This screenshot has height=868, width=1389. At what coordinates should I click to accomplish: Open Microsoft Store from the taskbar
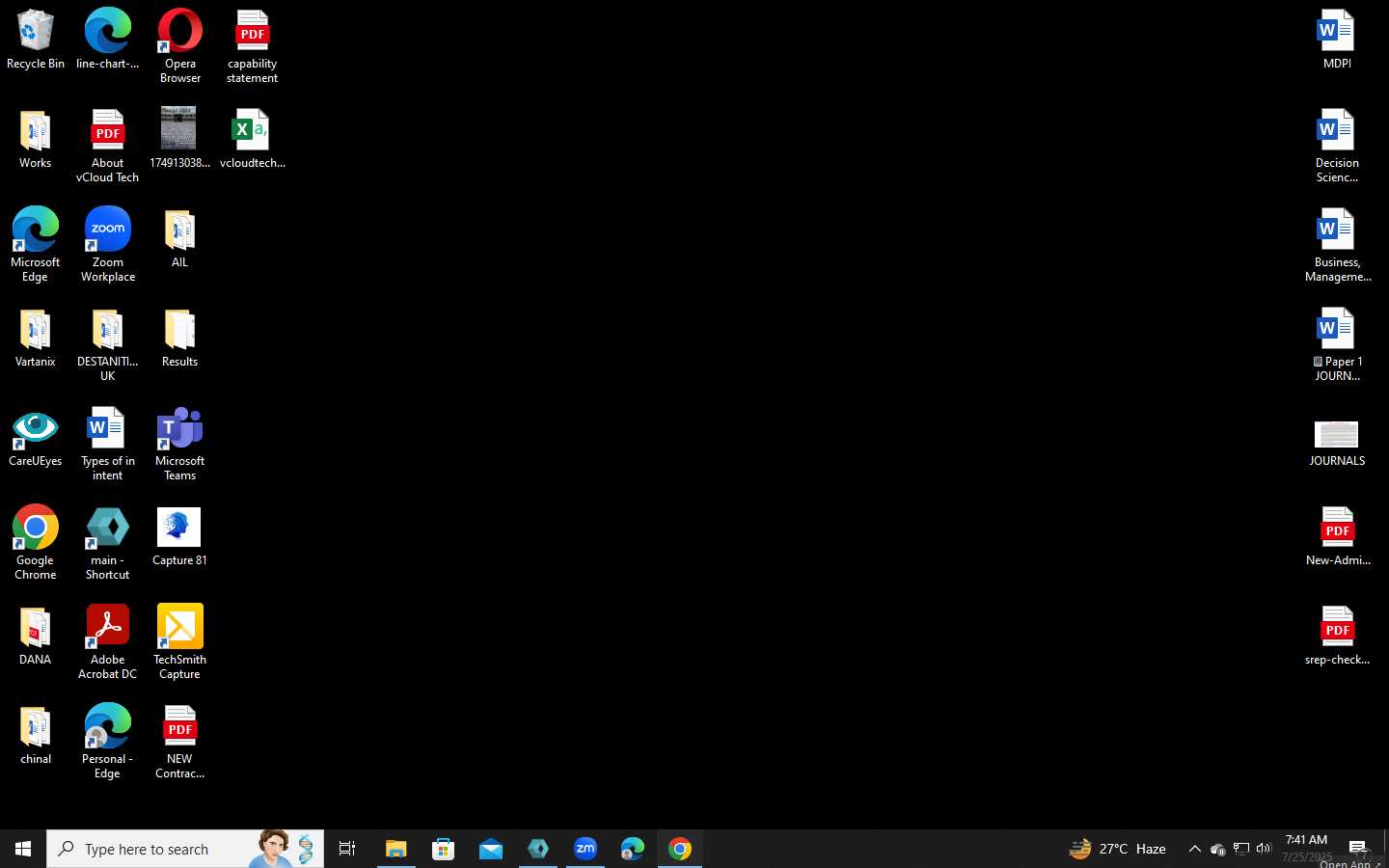click(x=443, y=849)
